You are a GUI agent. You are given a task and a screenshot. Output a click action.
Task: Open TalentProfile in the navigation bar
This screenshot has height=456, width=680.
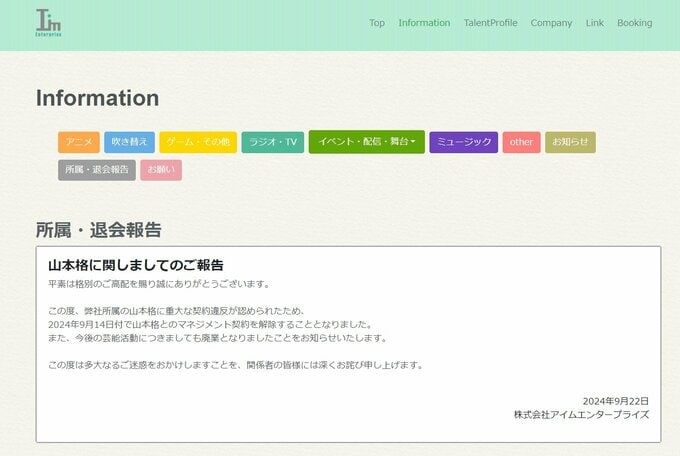[490, 23]
